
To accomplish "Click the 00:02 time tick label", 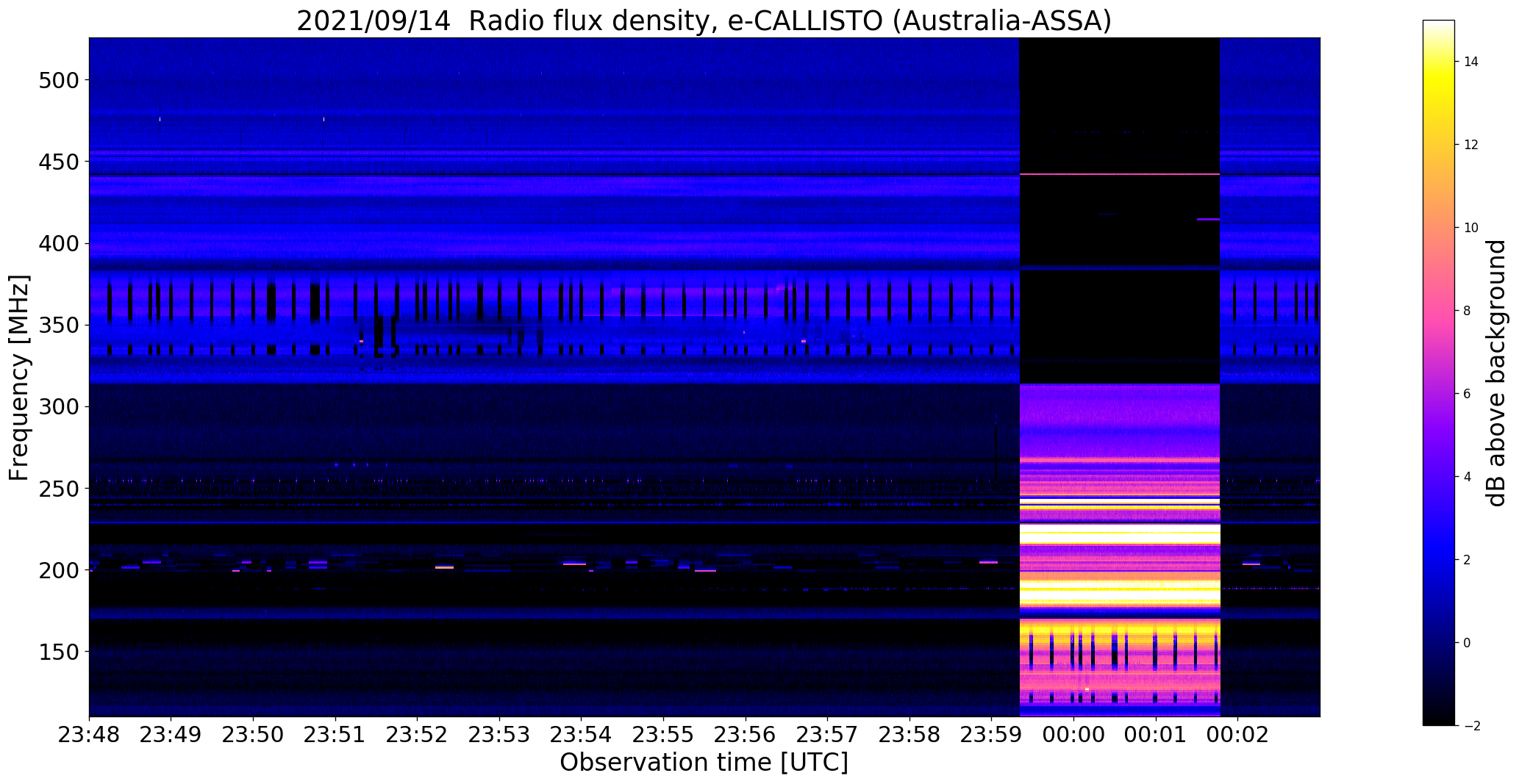I will pos(1238,735).
